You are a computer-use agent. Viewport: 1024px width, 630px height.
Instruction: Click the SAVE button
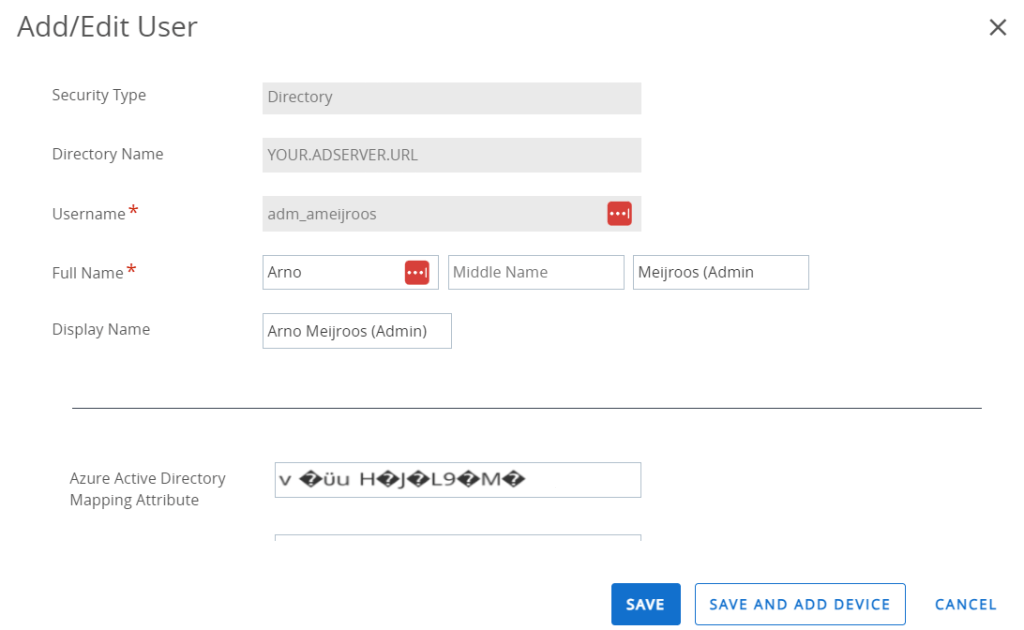(x=645, y=604)
